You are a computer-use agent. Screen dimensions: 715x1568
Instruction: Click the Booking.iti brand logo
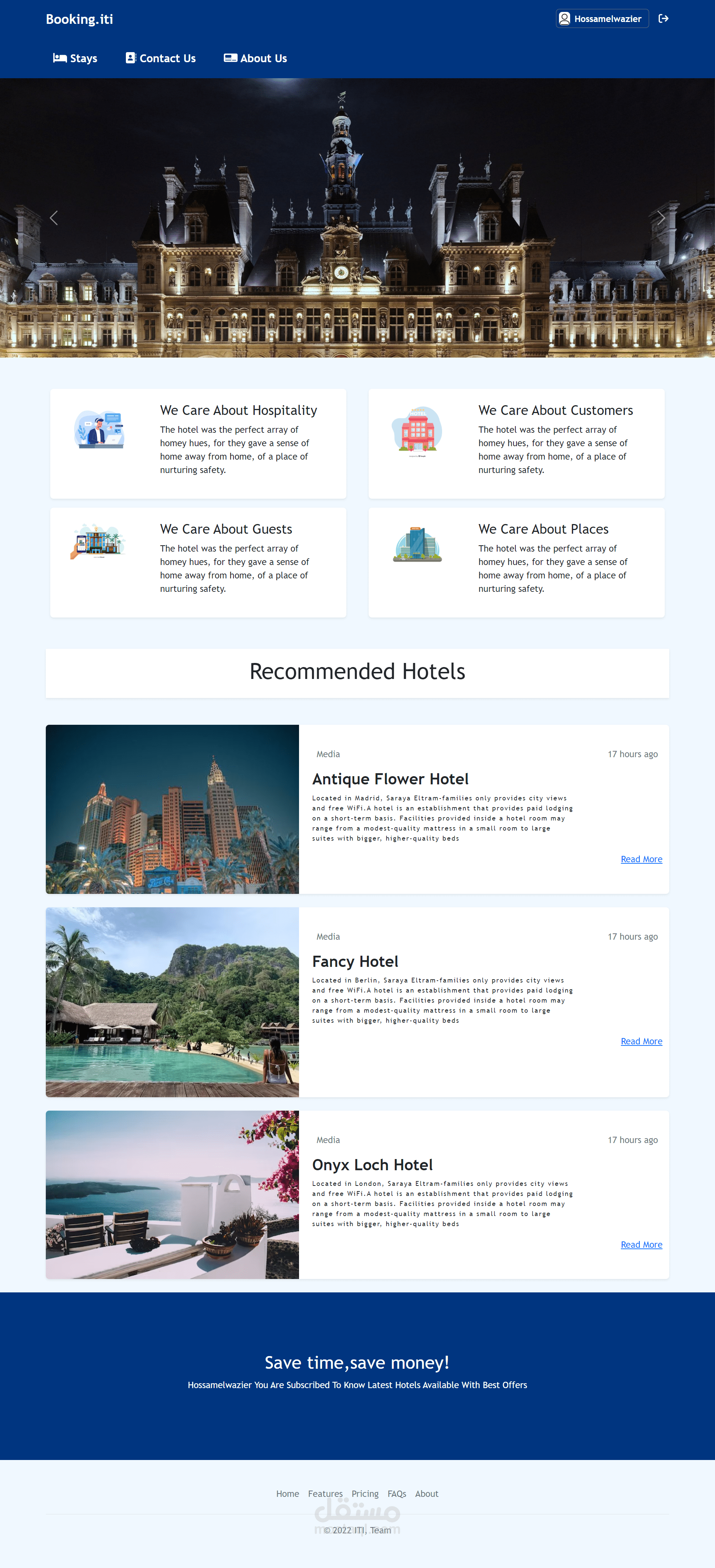[x=80, y=19]
